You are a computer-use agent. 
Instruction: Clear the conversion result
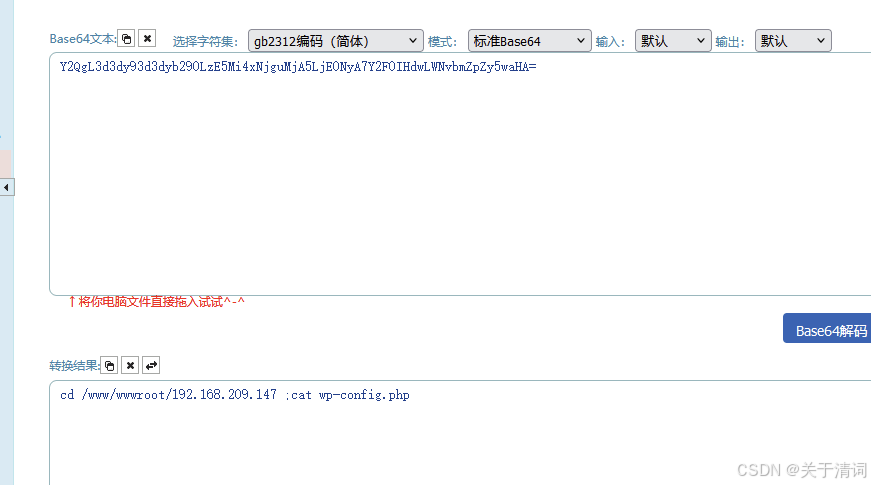point(130,365)
